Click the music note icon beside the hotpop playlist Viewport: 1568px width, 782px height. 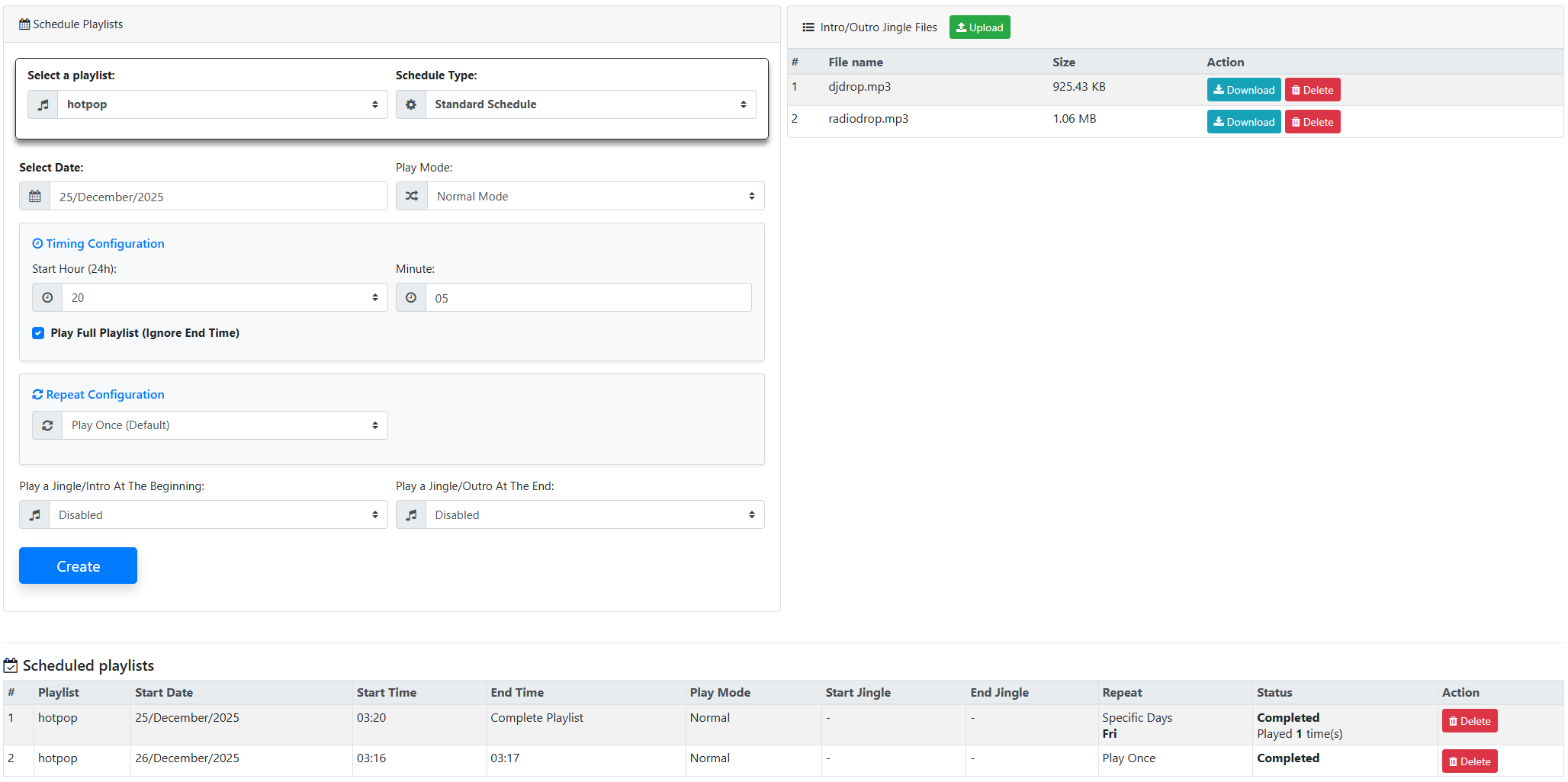pos(43,104)
